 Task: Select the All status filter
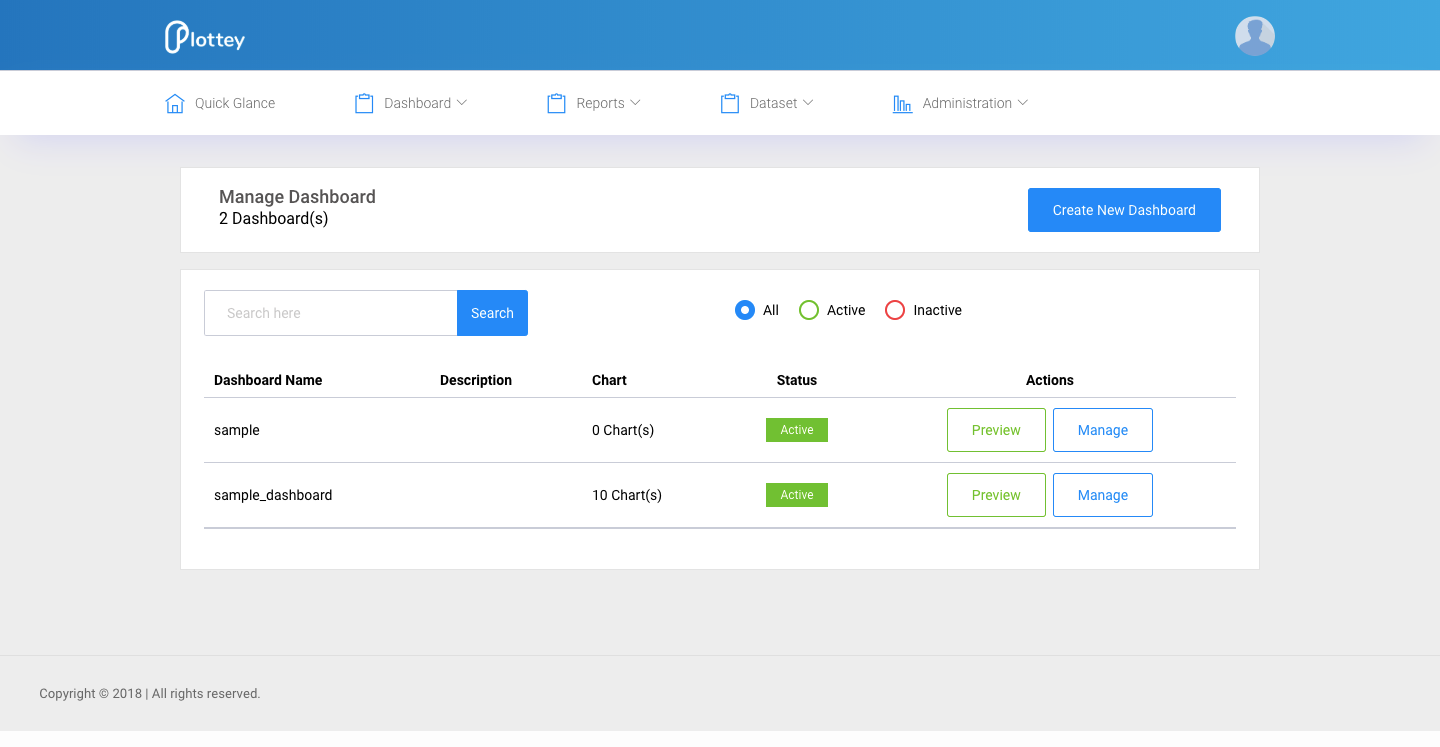744,310
